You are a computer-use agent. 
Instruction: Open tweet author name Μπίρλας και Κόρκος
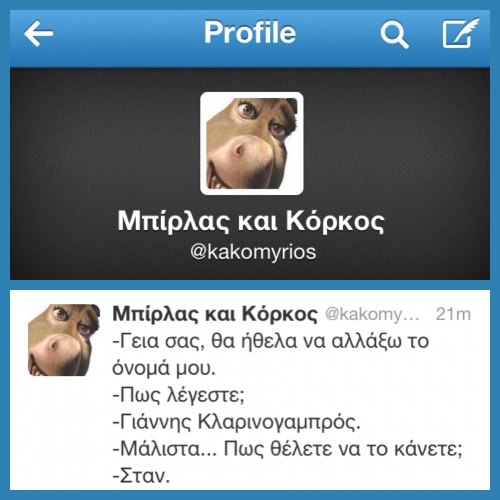215,314
